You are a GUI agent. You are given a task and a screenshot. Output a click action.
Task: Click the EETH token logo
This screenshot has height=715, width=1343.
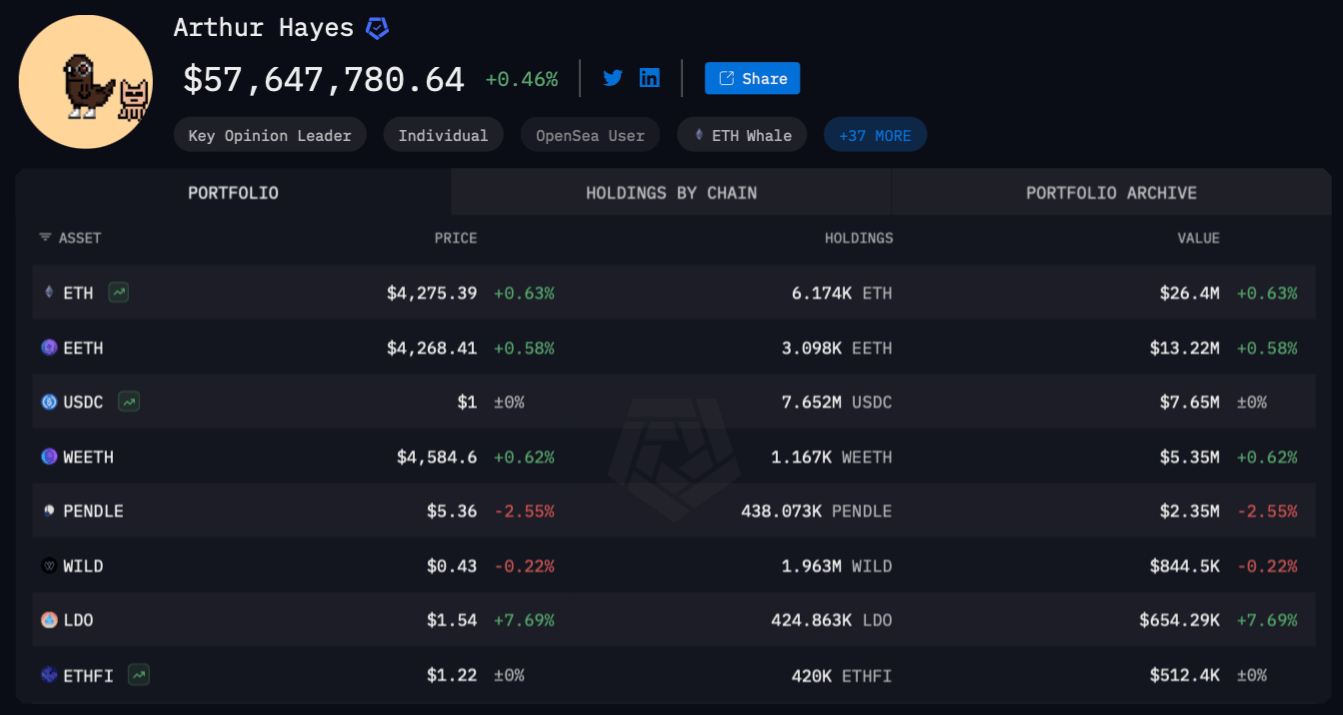click(49, 348)
